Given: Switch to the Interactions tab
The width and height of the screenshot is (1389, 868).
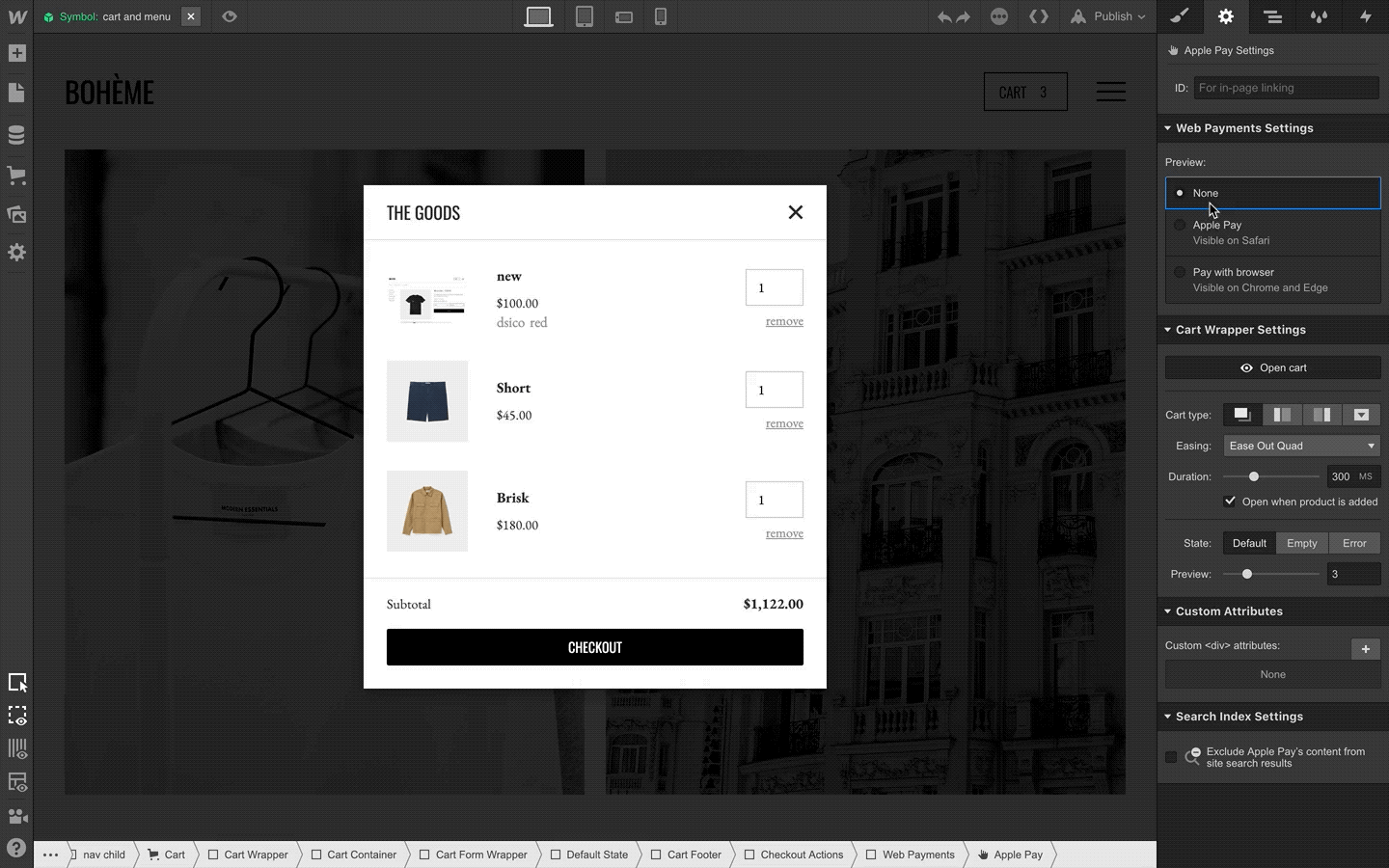Looking at the screenshot, I should coord(1365,16).
